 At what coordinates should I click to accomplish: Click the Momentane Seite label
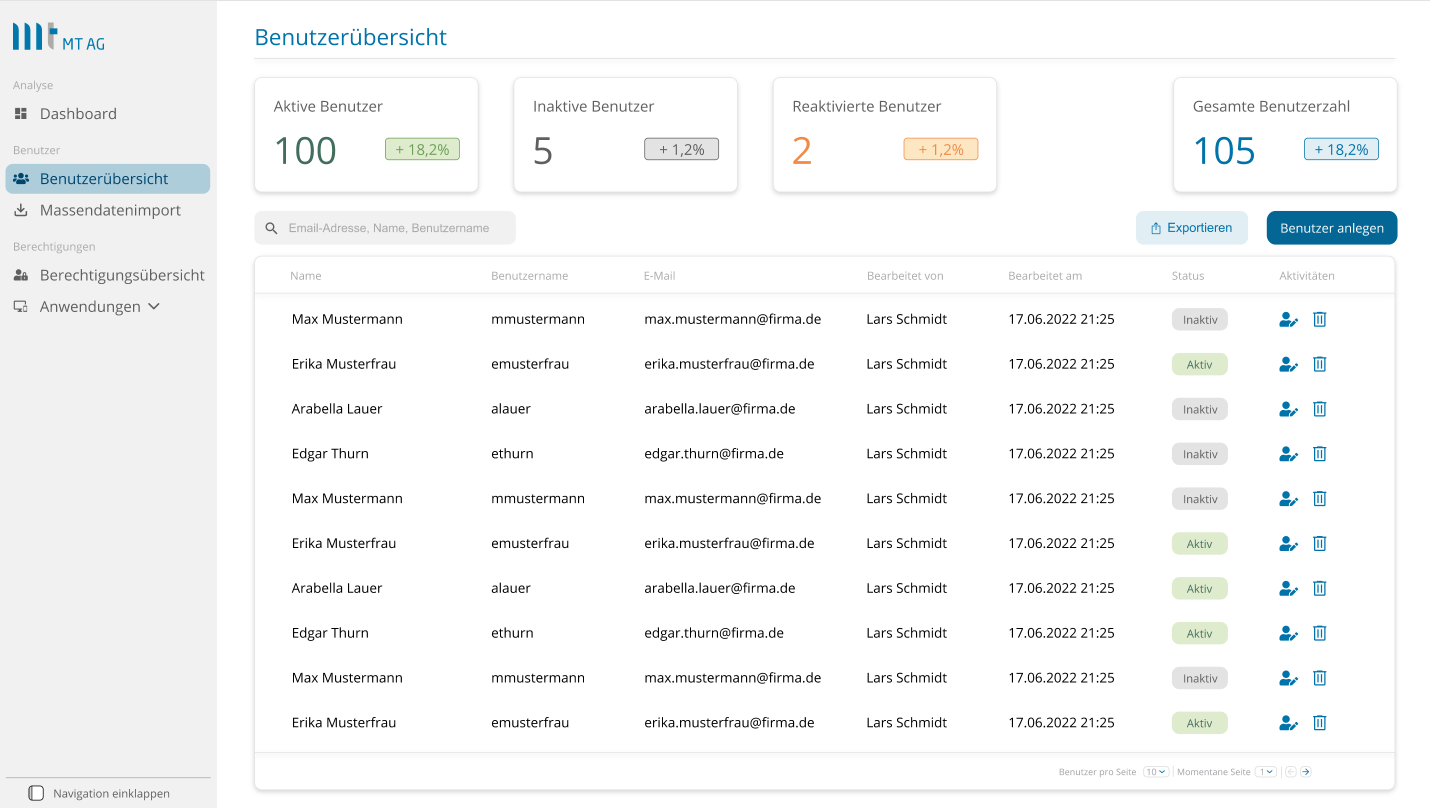click(1214, 772)
